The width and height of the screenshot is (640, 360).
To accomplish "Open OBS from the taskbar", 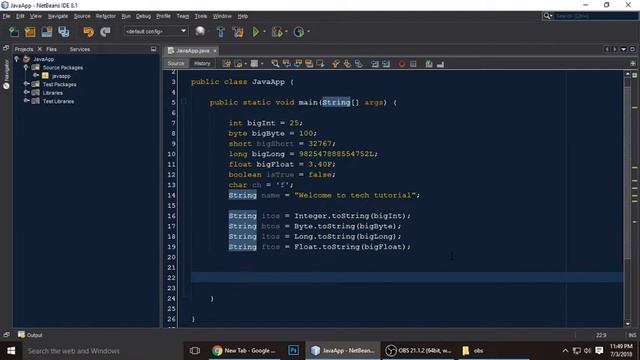I will (419, 351).
